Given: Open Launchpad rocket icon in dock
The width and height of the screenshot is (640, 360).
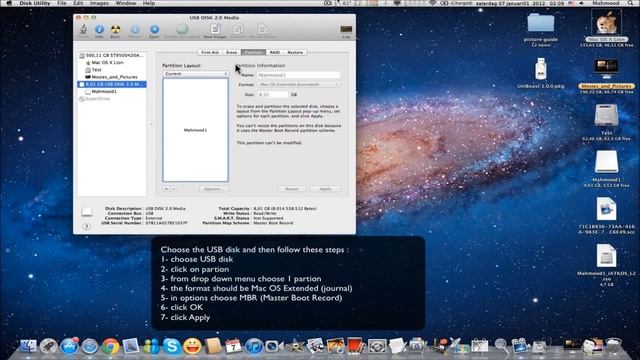Looking at the screenshot, I should tap(48, 346).
